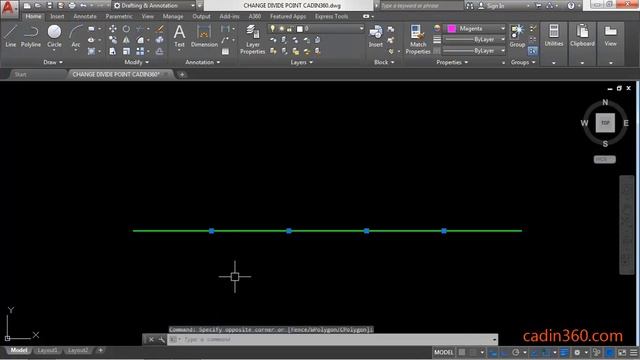The height and width of the screenshot is (360, 640).
Task: Open the first ByLayer lineweight dropdown
Action: (502, 40)
